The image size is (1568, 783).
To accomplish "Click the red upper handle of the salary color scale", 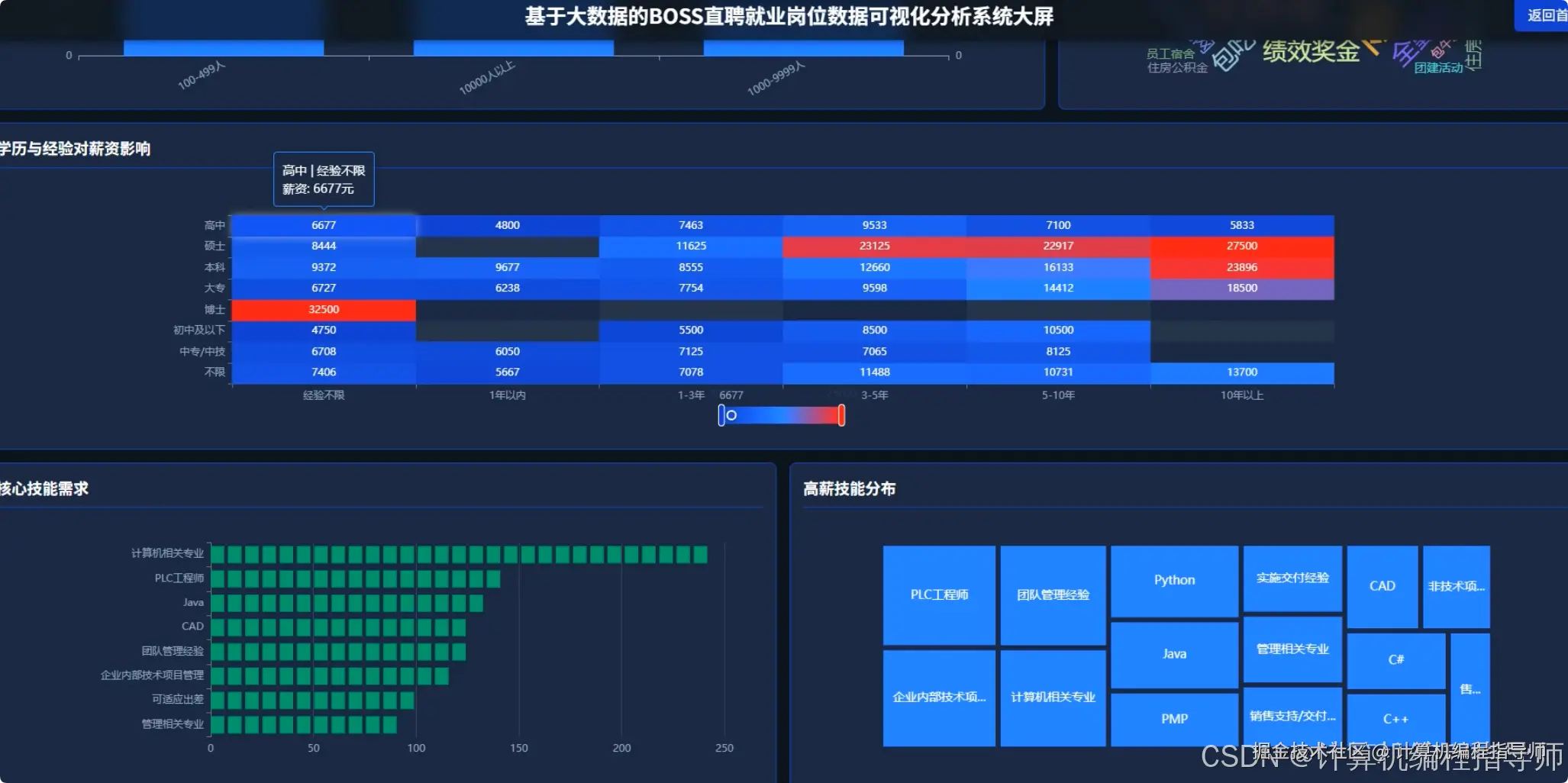I will point(841,415).
